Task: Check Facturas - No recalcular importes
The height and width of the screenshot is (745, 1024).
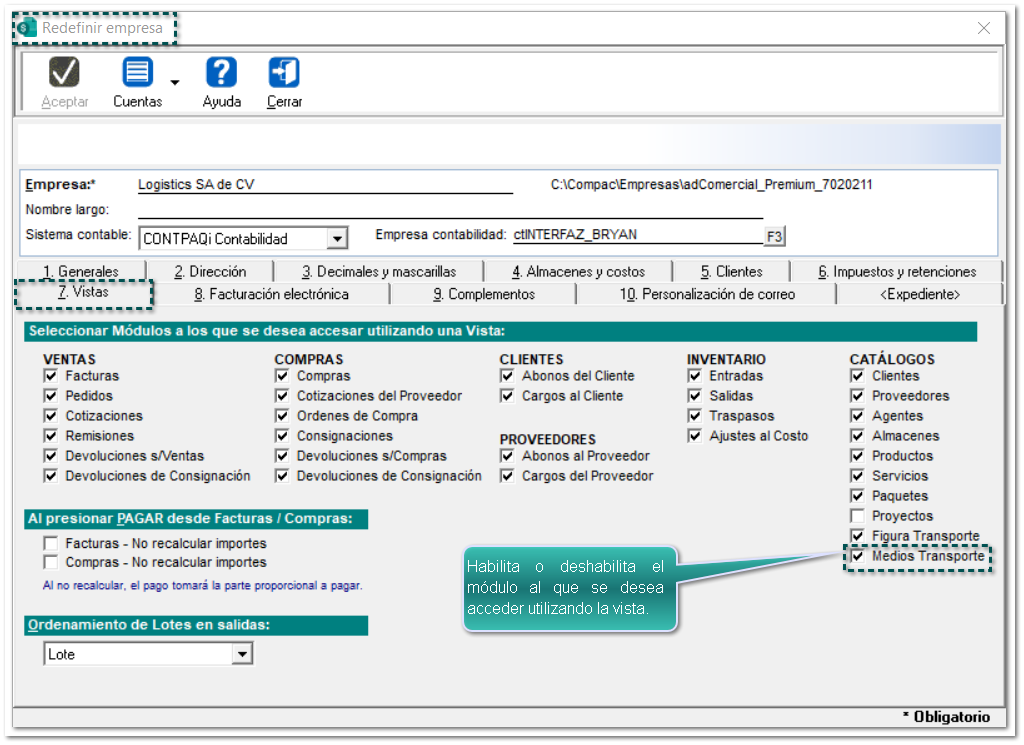Action: tap(50, 543)
